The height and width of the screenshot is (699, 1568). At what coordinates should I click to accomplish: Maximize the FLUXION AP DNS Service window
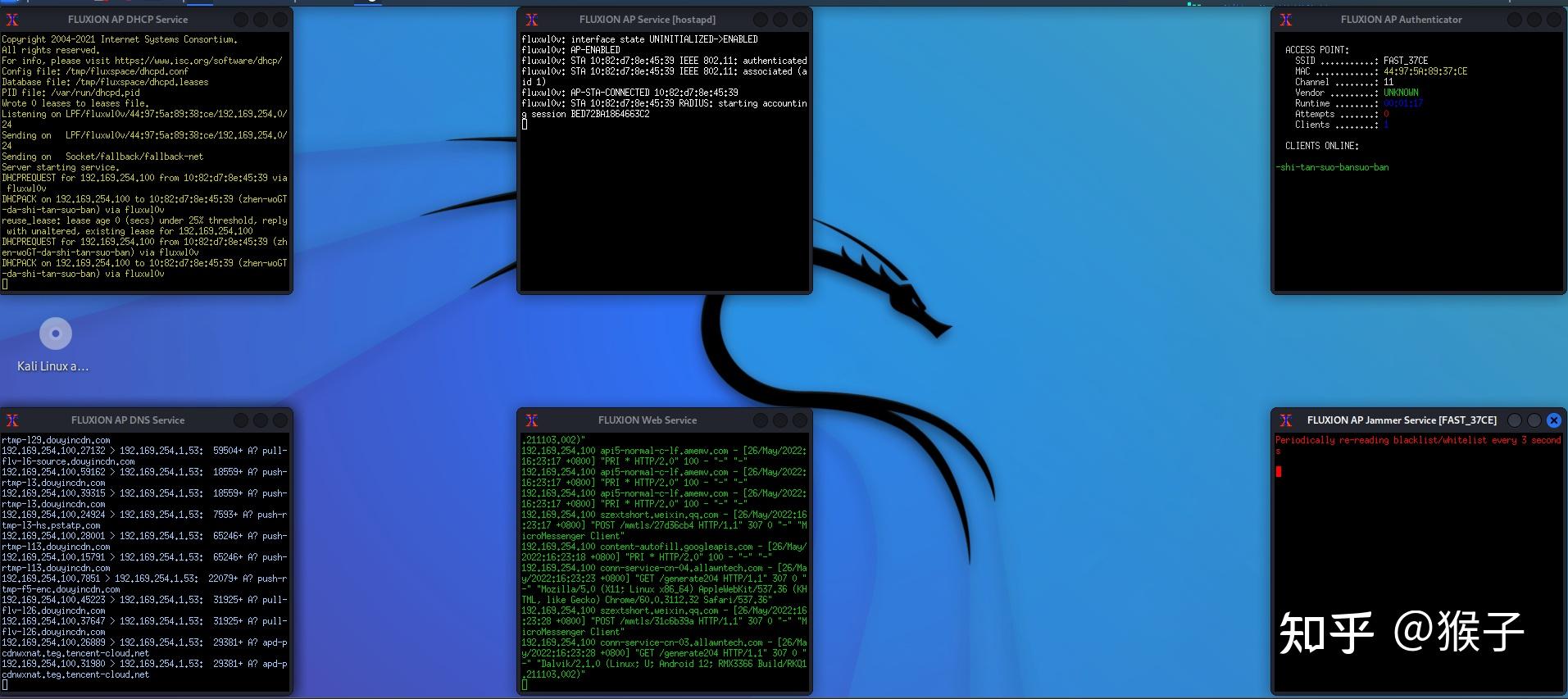[x=261, y=420]
